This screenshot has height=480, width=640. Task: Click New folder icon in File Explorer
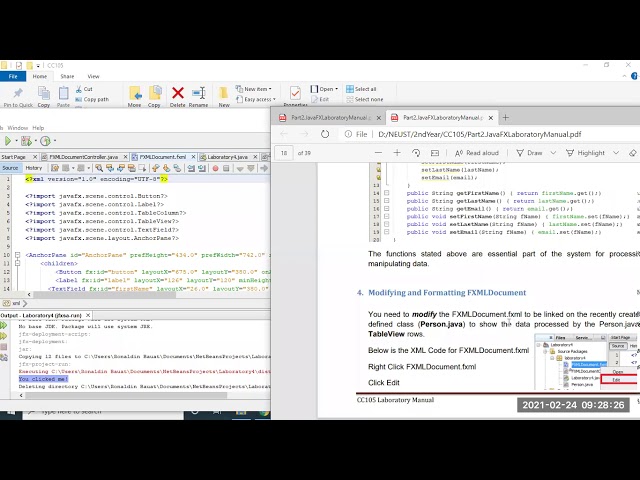click(x=223, y=93)
